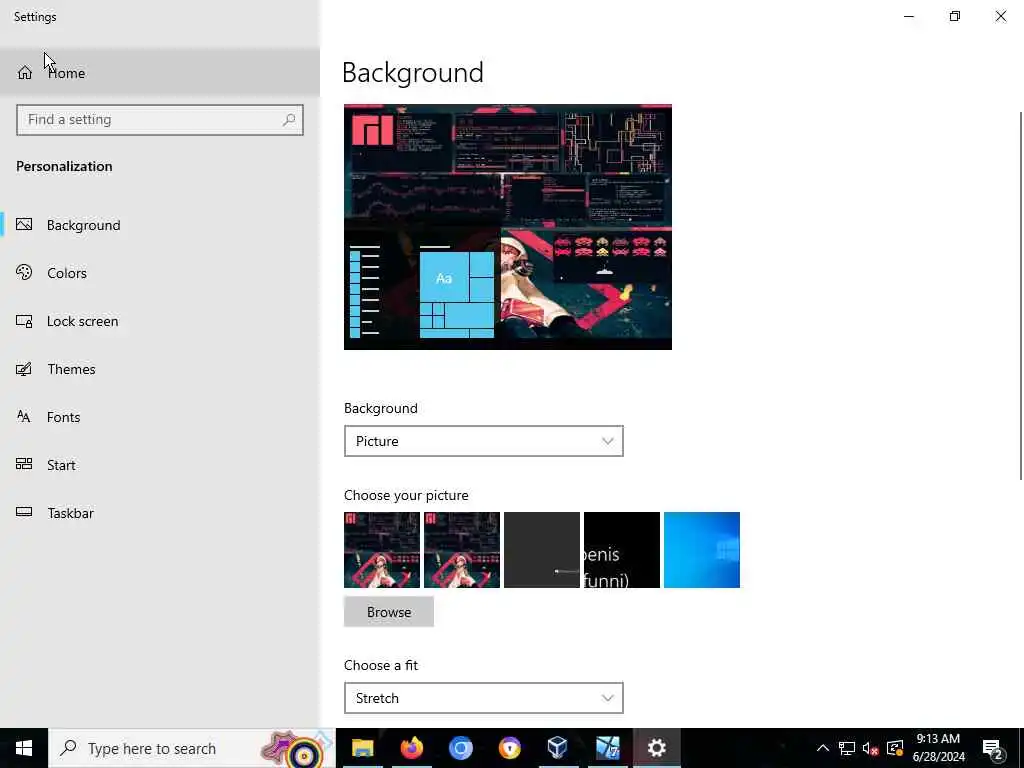This screenshot has width=1024, height=768.
Task: Click the Fonts Aa icon
Action: tap(24, 416)
